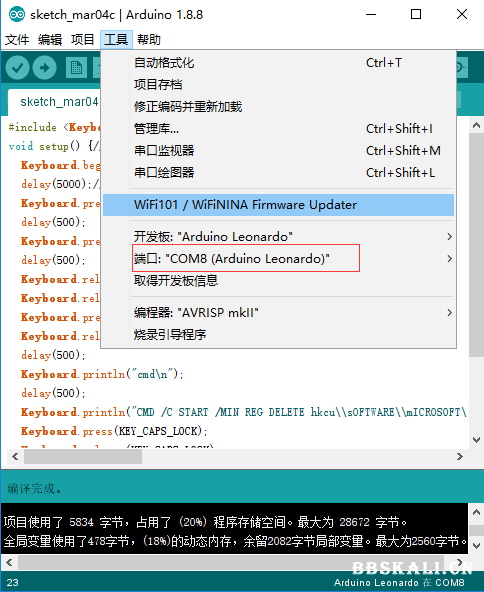Expand 开发板 "Arduino Leonardo" submenu
Screen dimensions: 484x592
pos(278,237)
